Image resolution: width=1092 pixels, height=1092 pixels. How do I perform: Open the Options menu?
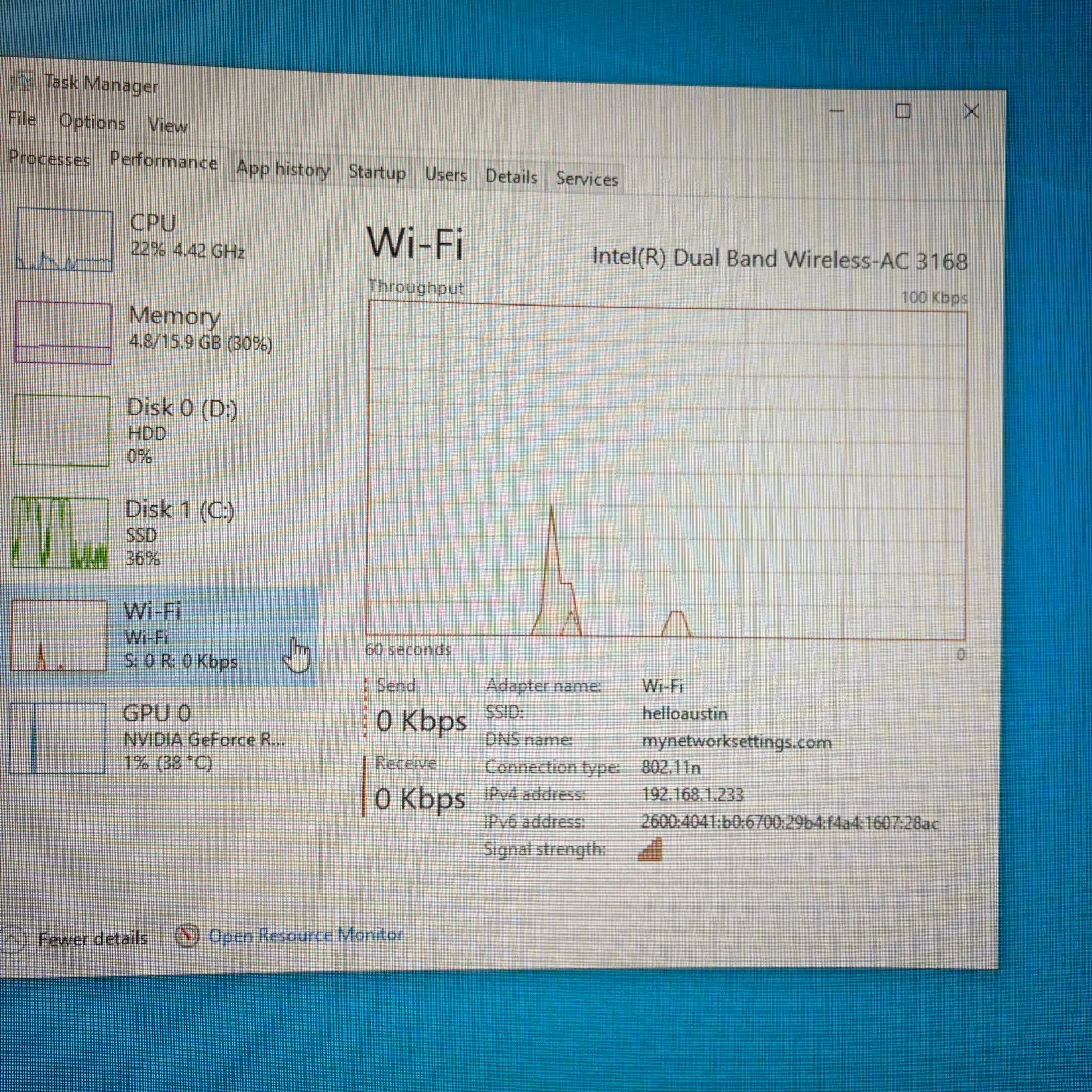click(x=92, y=122)
